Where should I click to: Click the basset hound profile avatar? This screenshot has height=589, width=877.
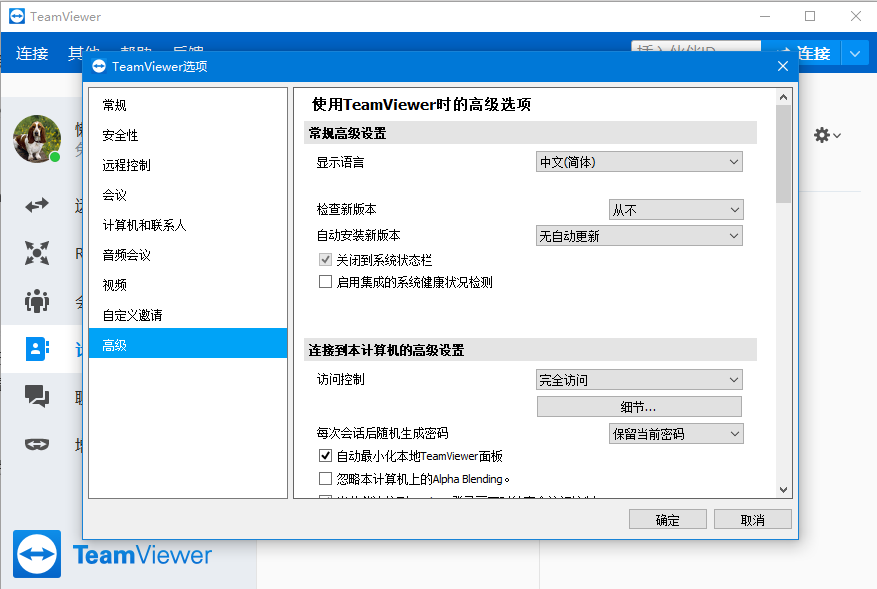coord(37,139)
